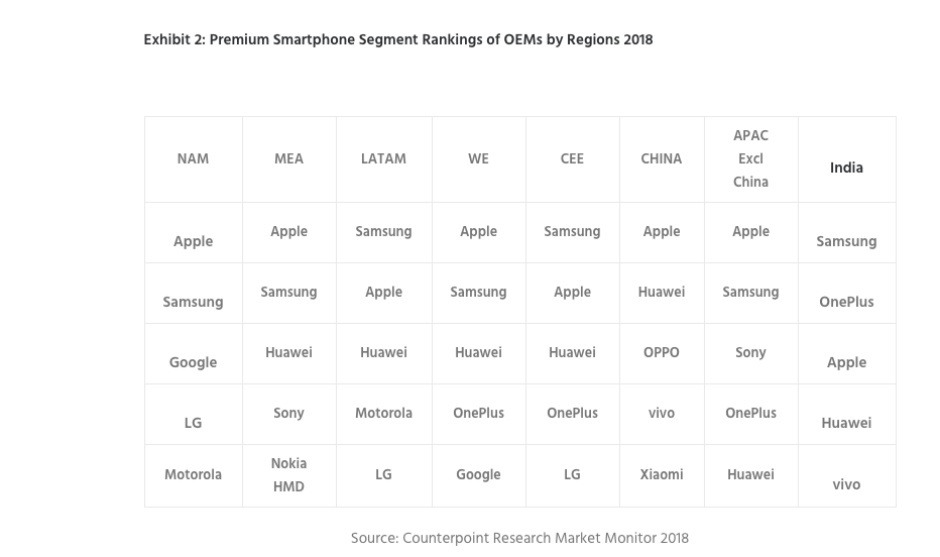940x557 pixels.
Task: Click Sony in the MEA column
Action: (289, 413)
